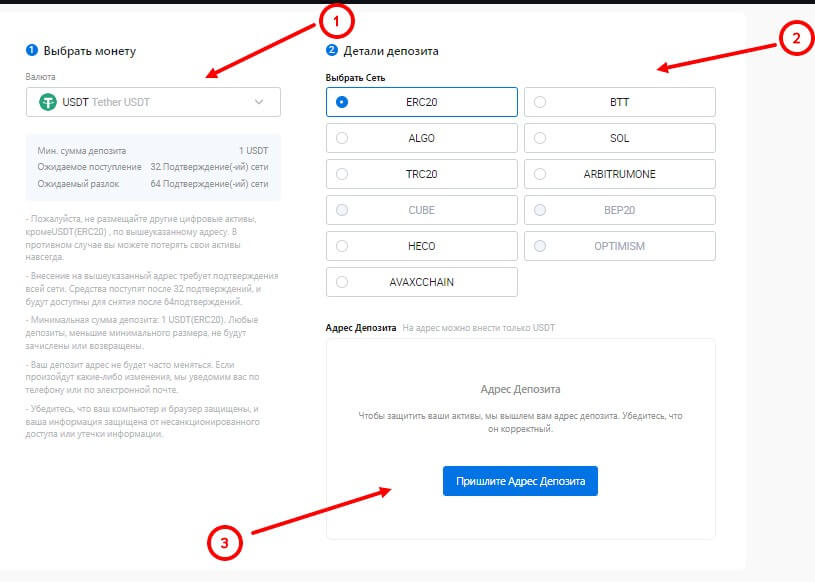The height and width of the screenshot is (582, 815).
Task: Click the red circled number 1 annotation
Action: point(337,19)
